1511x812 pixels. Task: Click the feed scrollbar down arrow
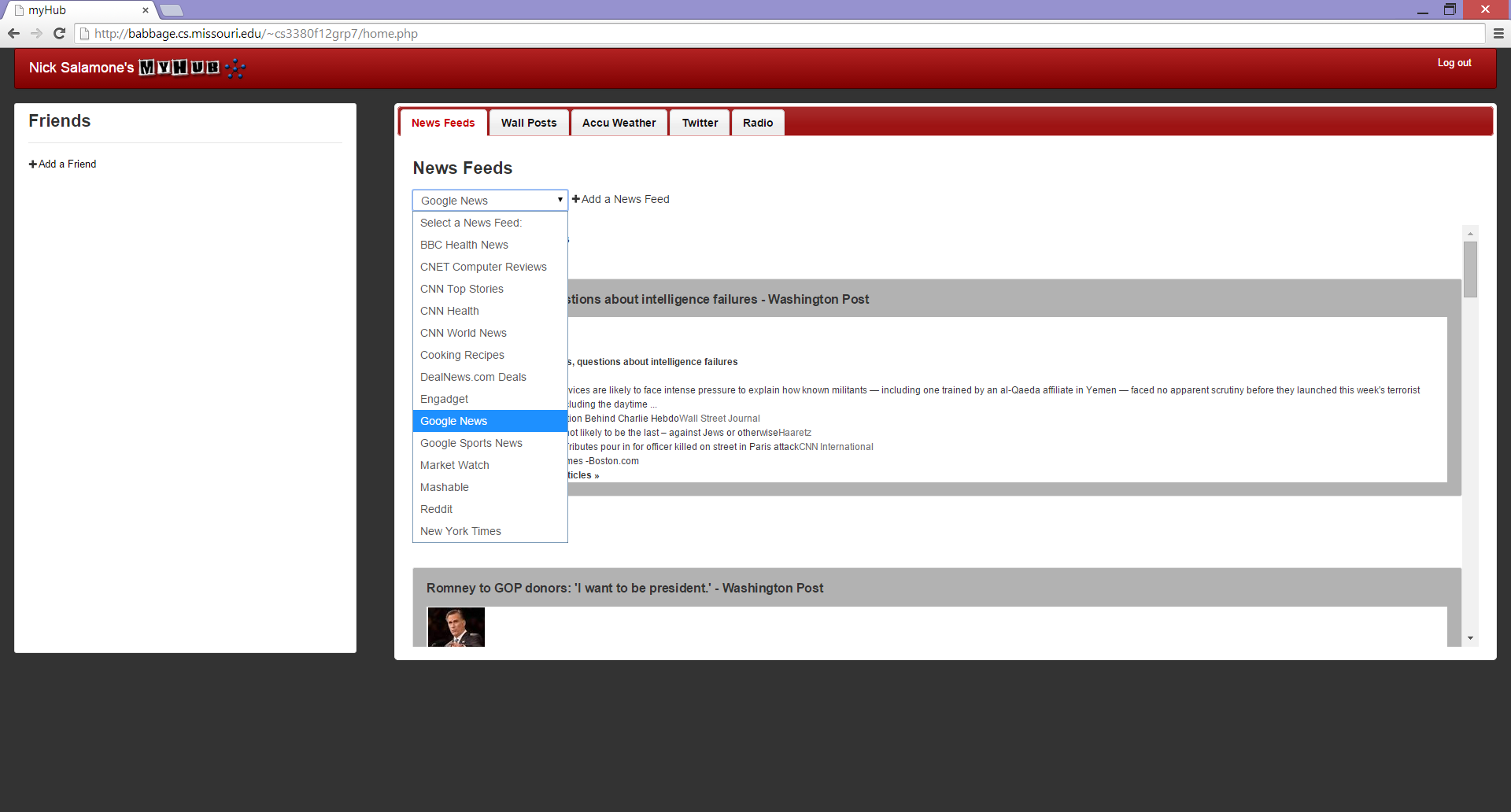1470,638
